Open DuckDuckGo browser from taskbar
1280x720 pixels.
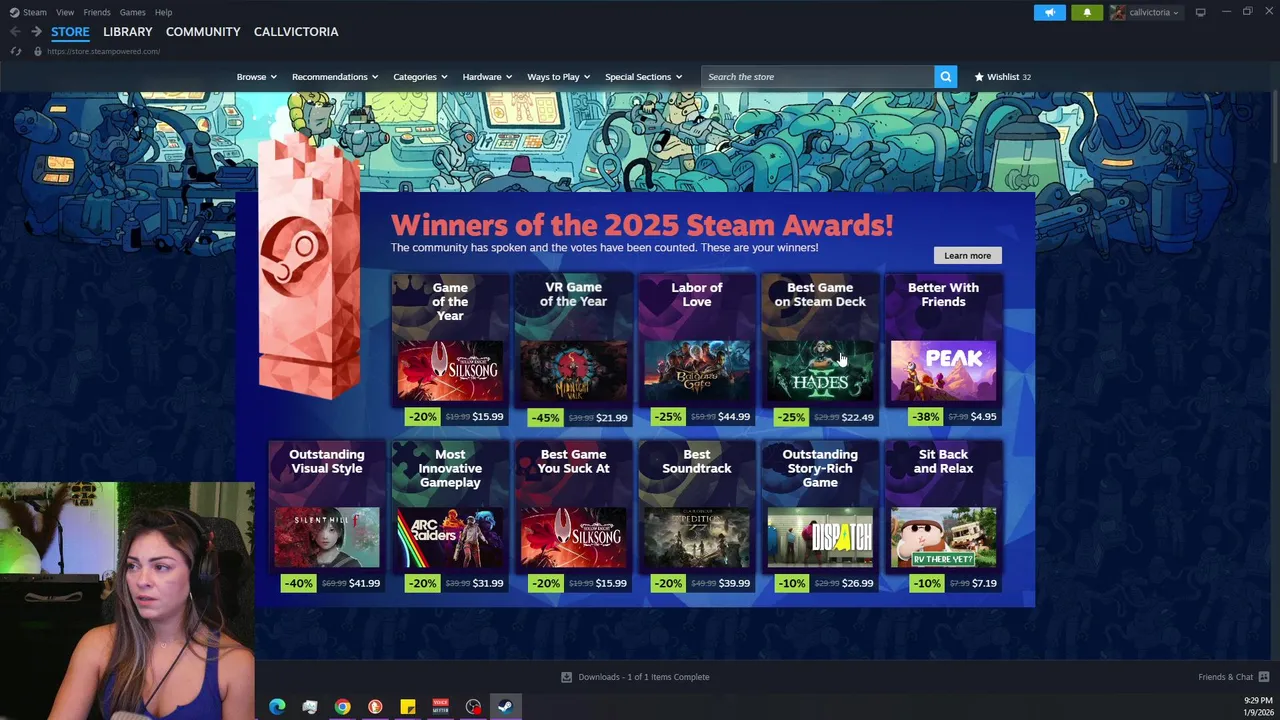[375, 707]
